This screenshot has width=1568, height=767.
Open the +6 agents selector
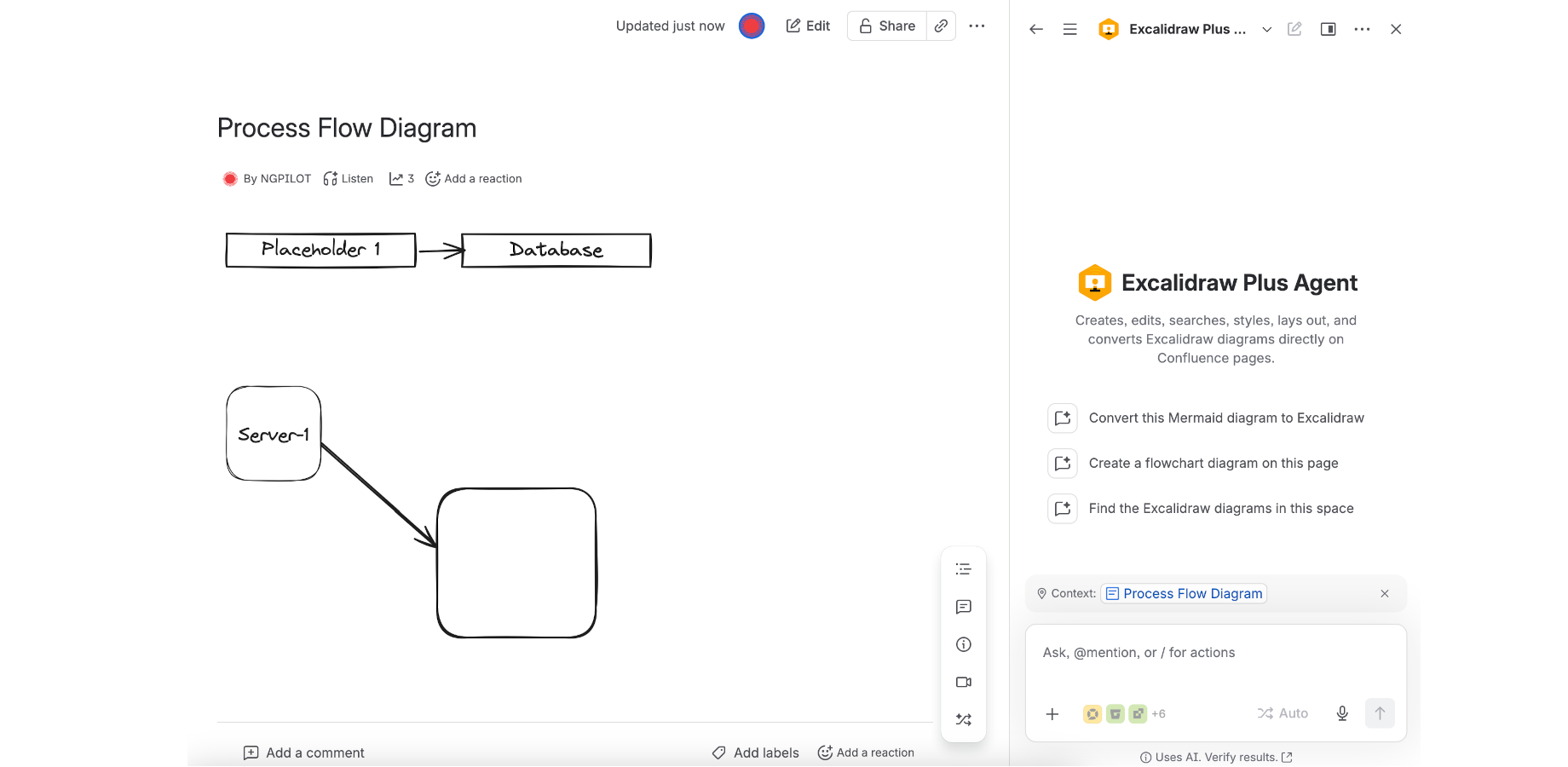click(1124, 714)
